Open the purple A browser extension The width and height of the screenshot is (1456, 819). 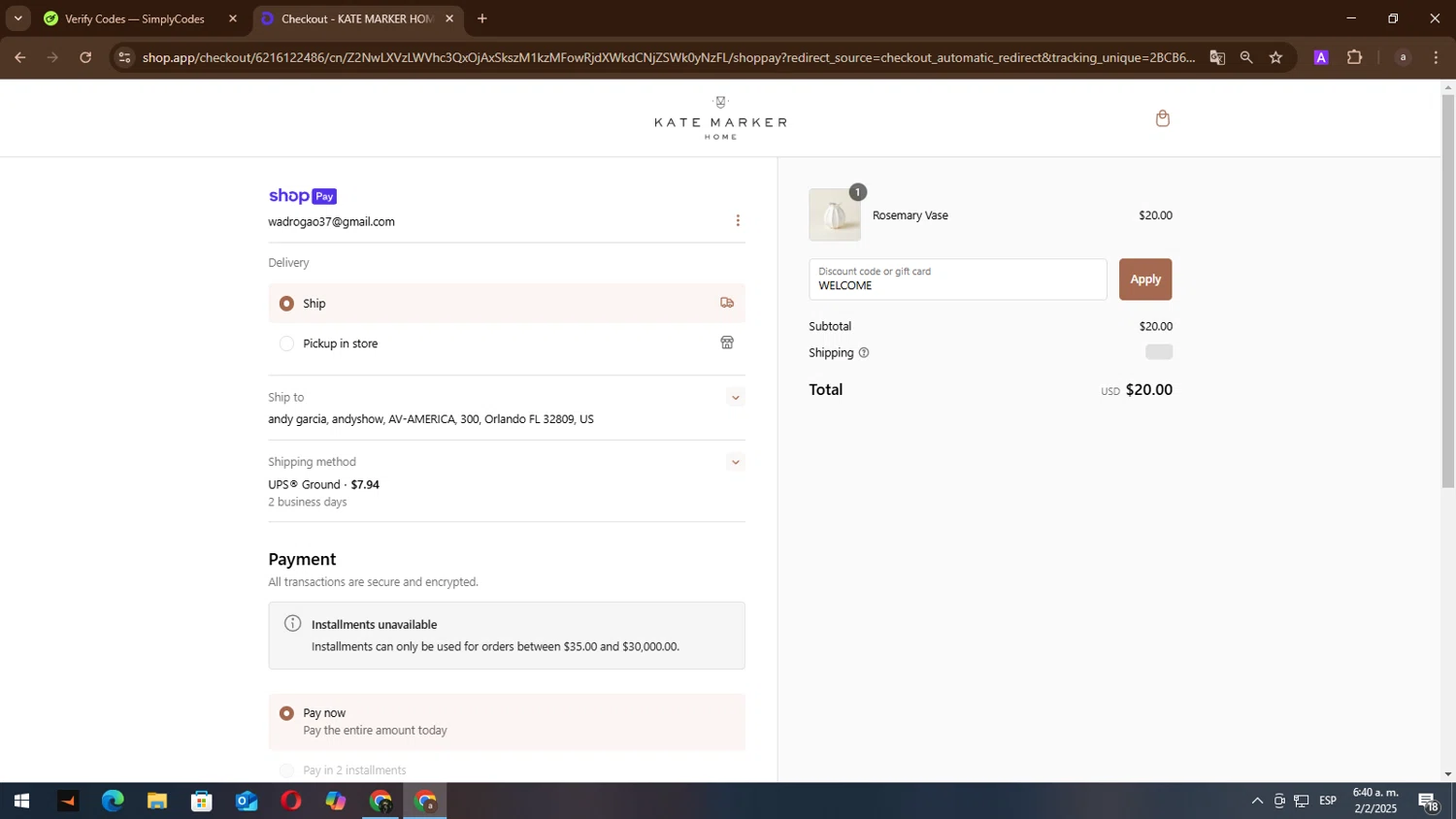tap(1320, 57)
